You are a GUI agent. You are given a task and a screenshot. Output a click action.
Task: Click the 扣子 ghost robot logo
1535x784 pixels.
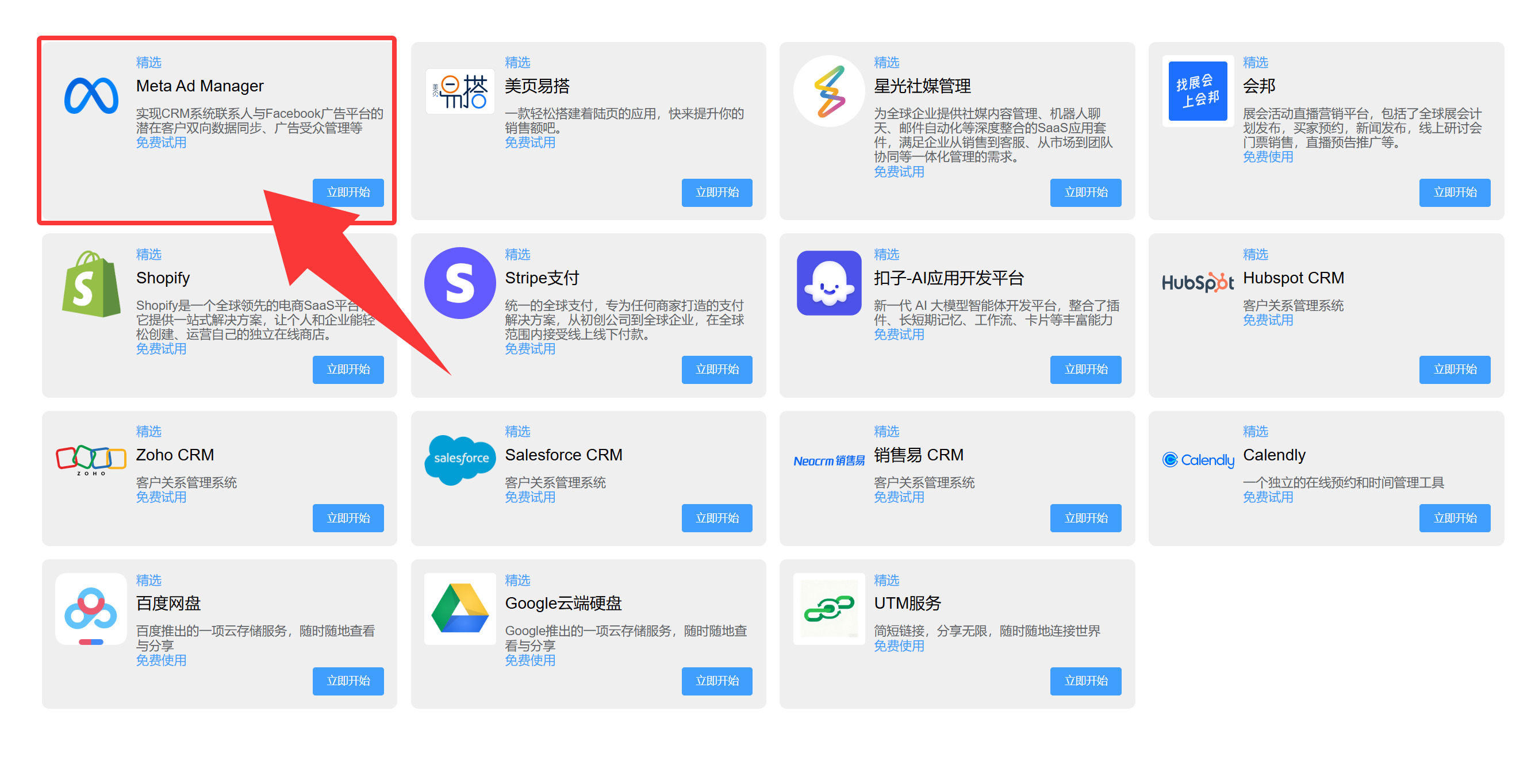tap(829, 283)
